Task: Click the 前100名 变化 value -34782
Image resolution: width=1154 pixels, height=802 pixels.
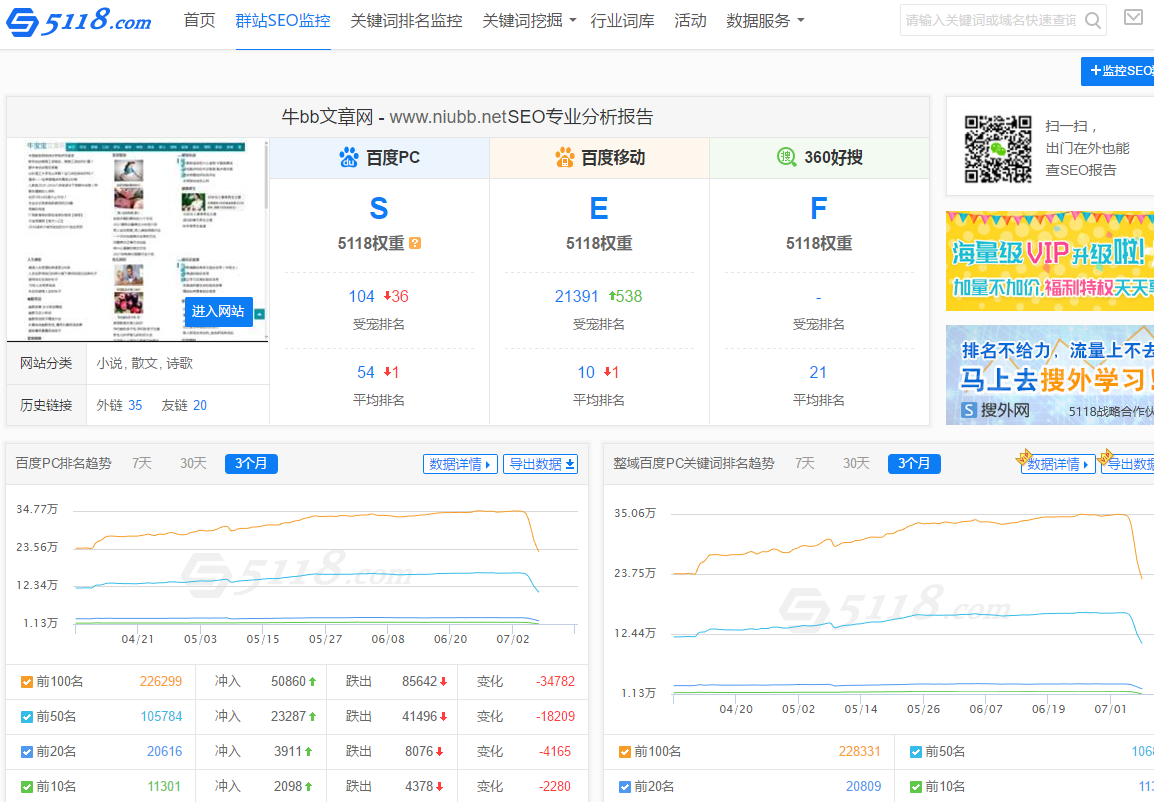Action: [x=555, y=682]
